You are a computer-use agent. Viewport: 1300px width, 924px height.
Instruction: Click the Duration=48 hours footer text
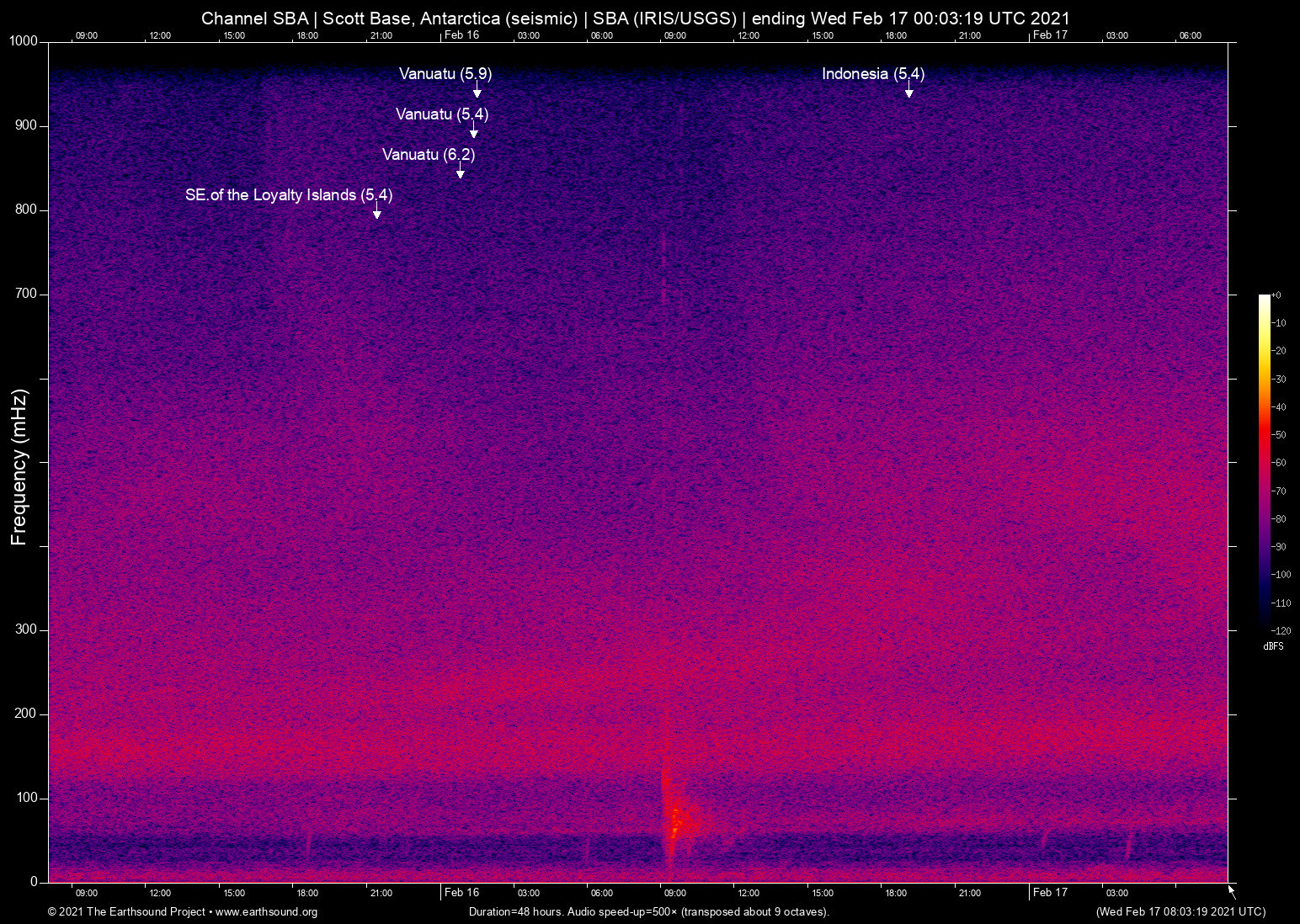tap(648, 912)
